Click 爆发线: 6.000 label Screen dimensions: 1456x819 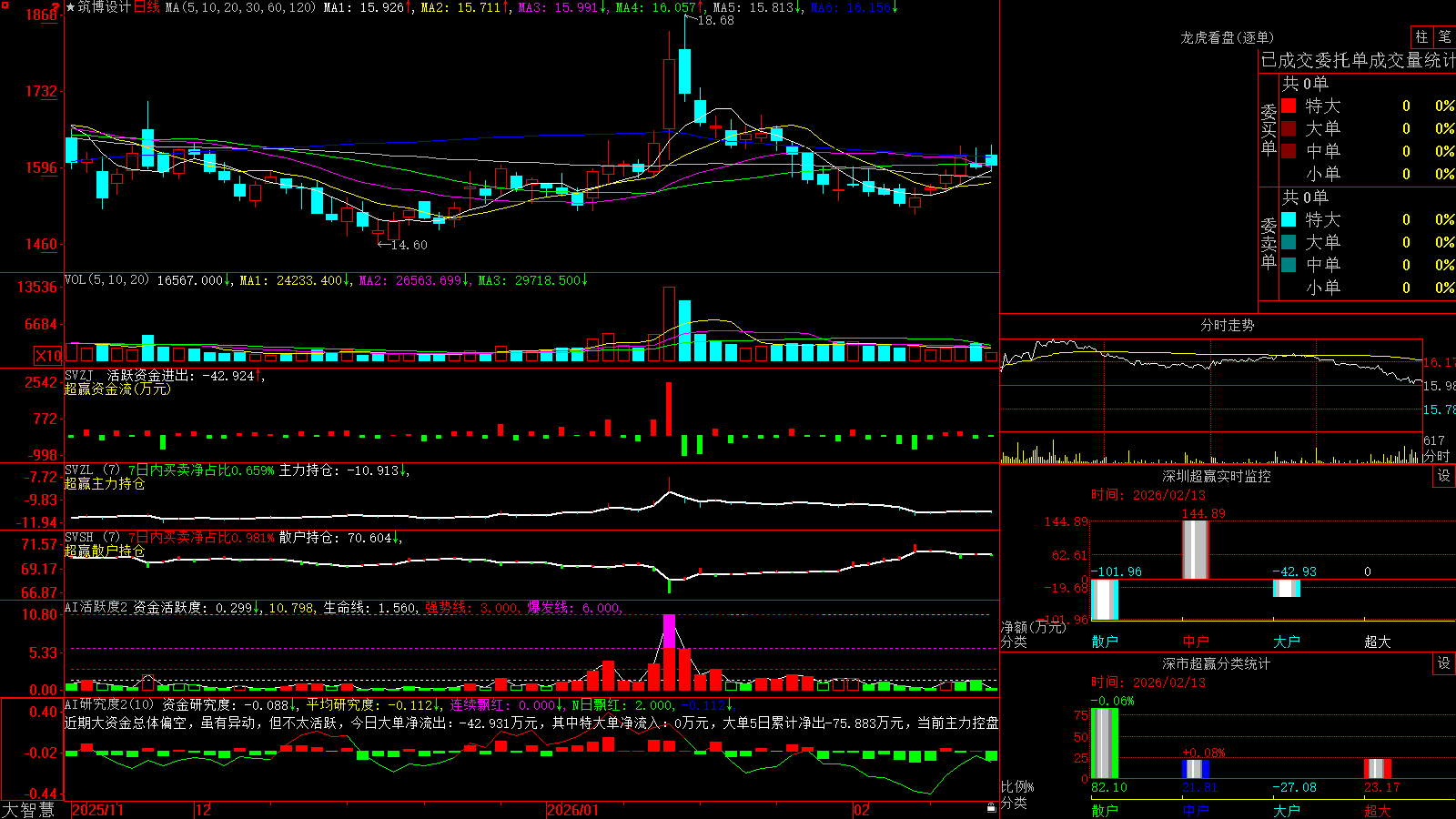tap(573, 607)
